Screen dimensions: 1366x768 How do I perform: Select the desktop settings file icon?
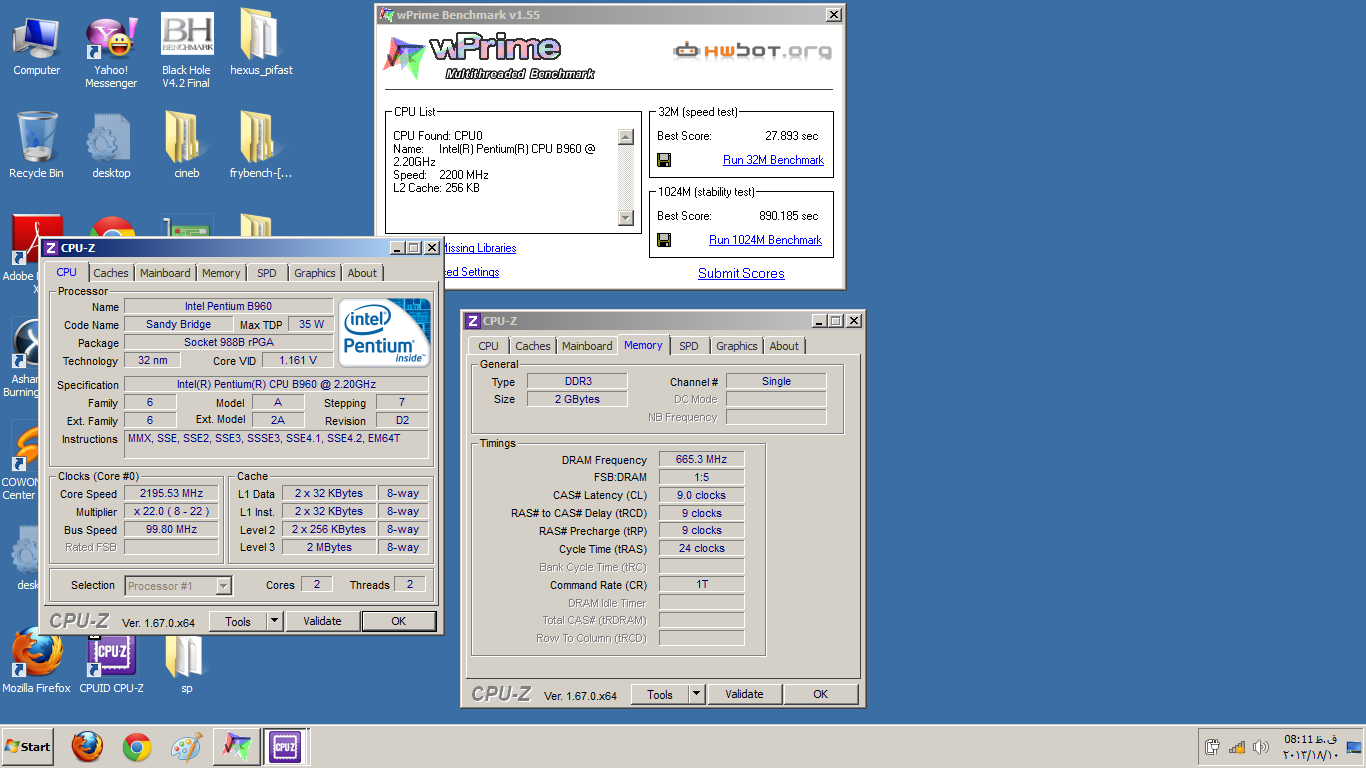click(x=111, y=146)
